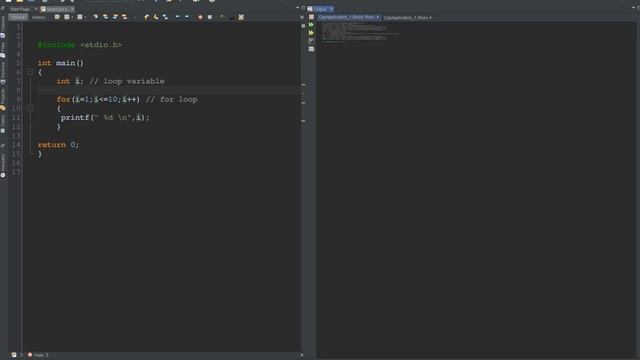
Task: Maximize the editor window via restore icon
Action: point(303,8)
